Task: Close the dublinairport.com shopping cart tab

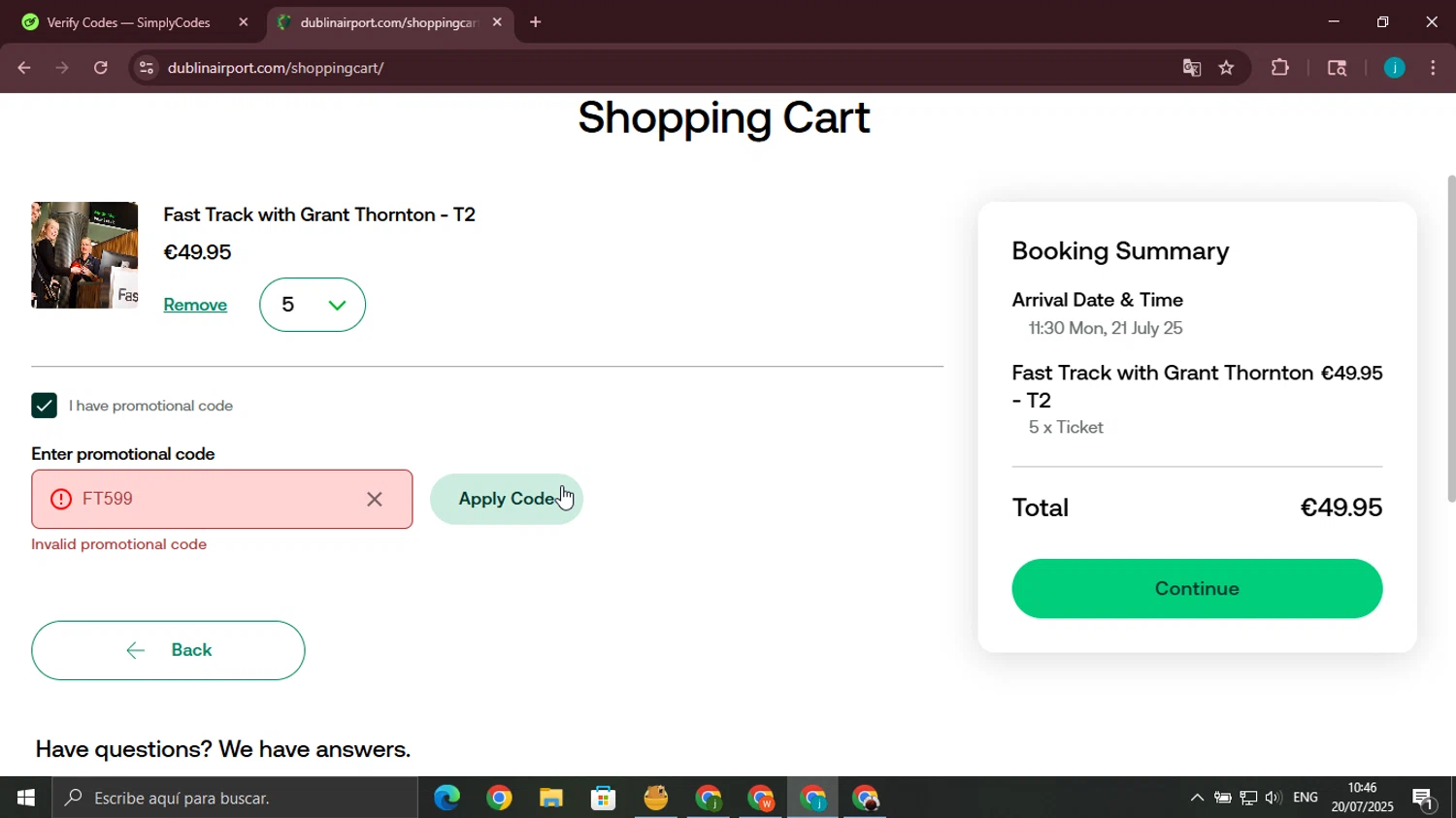Action: (x=497, y=22)
